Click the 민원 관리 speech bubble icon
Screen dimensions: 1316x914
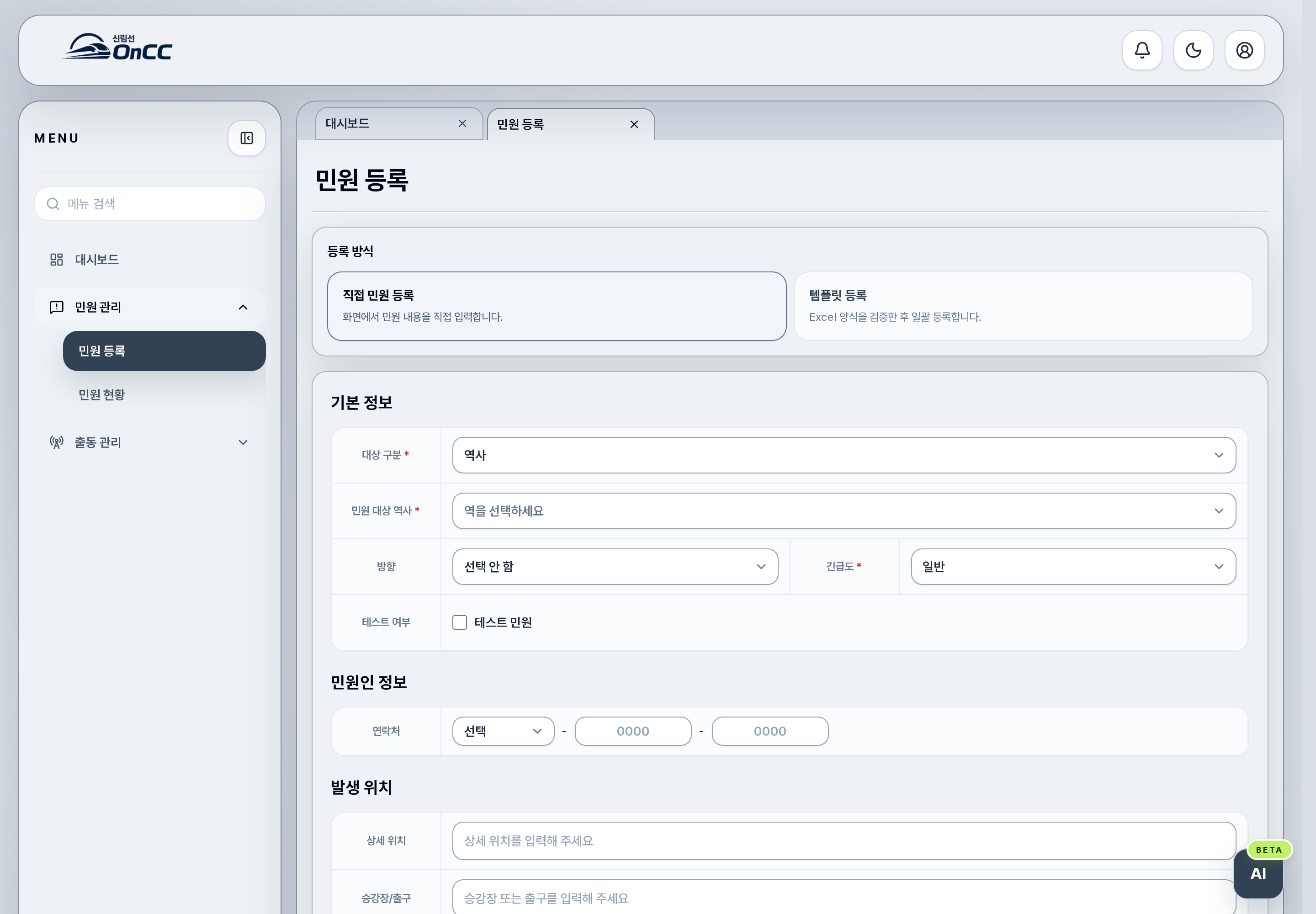(56, 307)
